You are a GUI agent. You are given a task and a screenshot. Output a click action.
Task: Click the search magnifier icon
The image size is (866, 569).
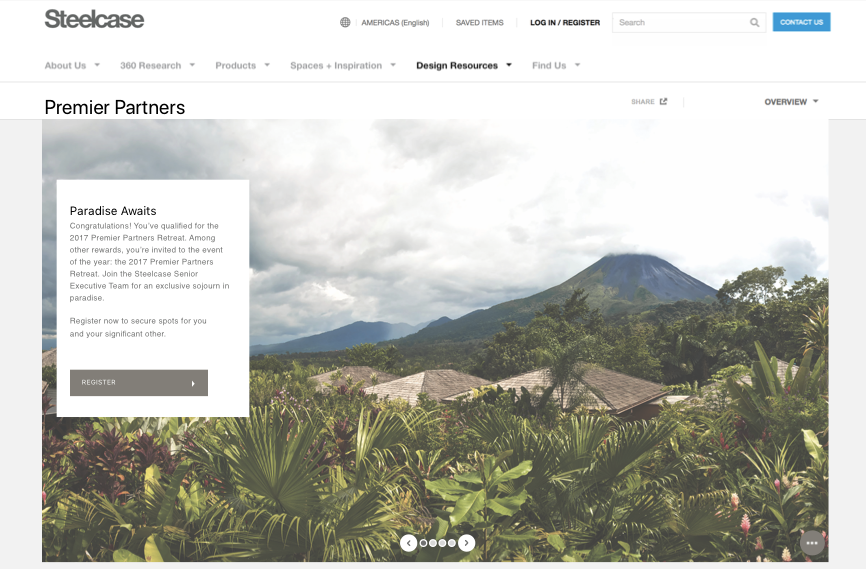(754, 23)
